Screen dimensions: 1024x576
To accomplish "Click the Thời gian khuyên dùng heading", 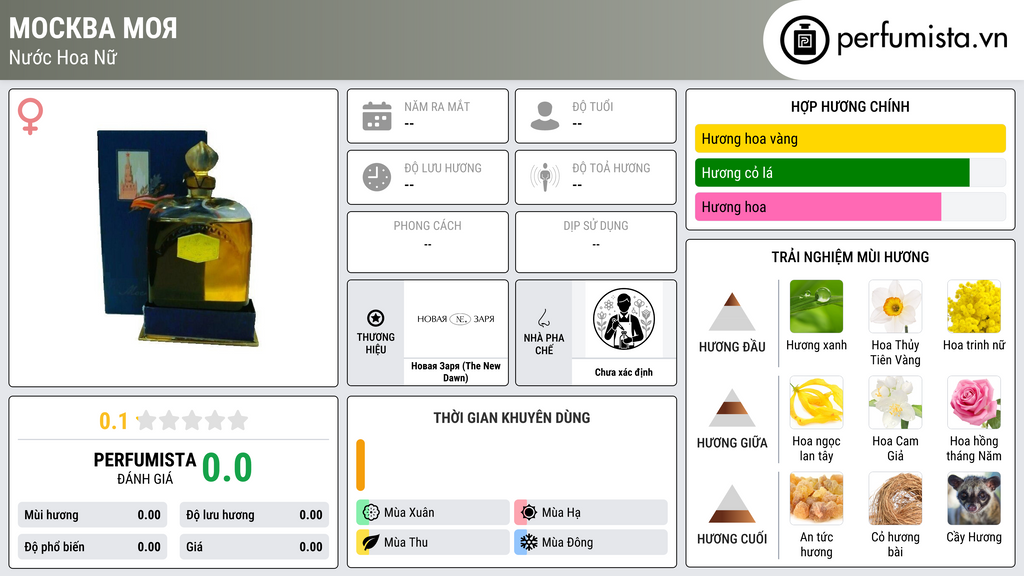I will (x=512, y=418).
